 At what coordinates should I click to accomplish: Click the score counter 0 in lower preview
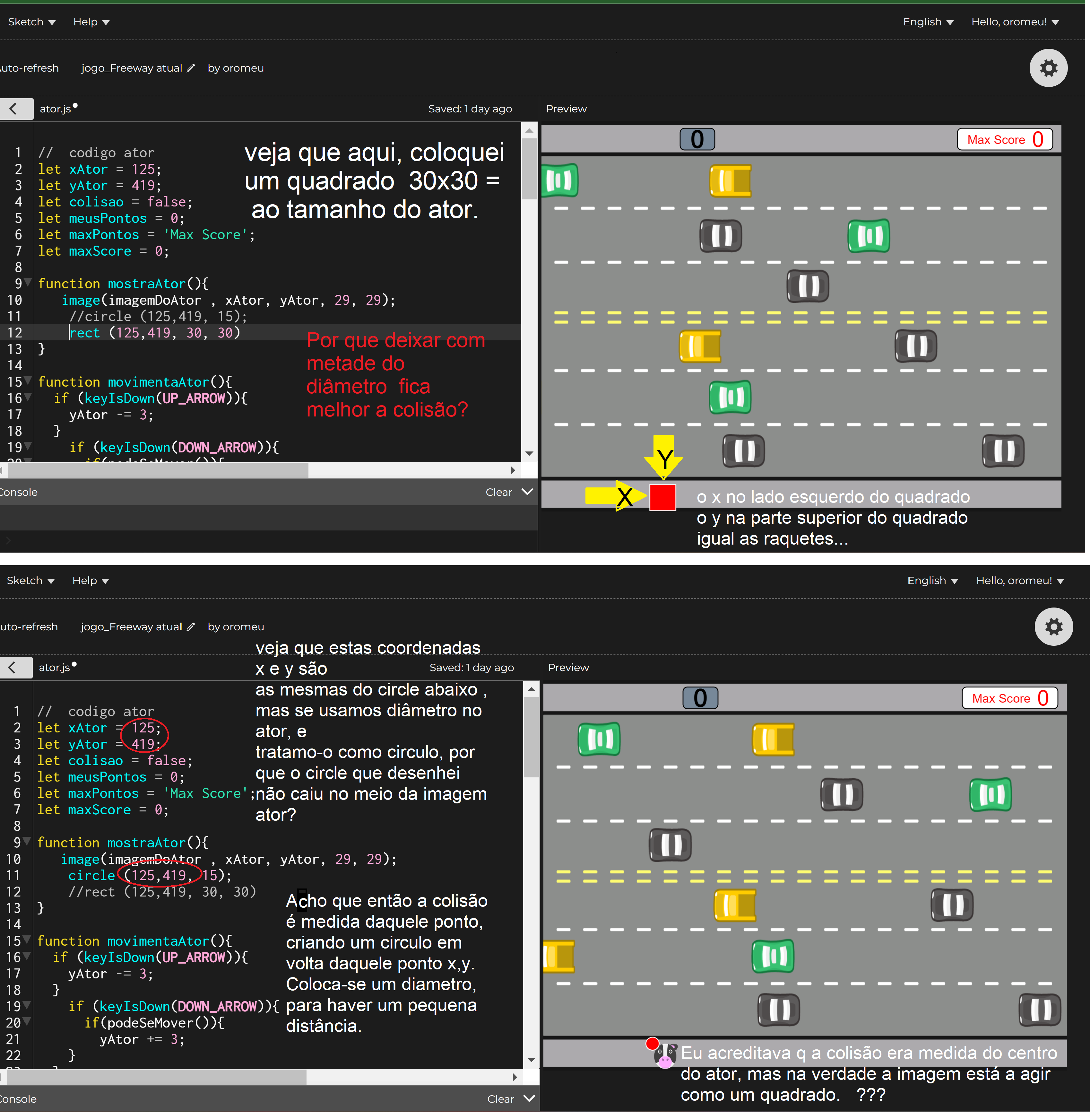[700, 698]
